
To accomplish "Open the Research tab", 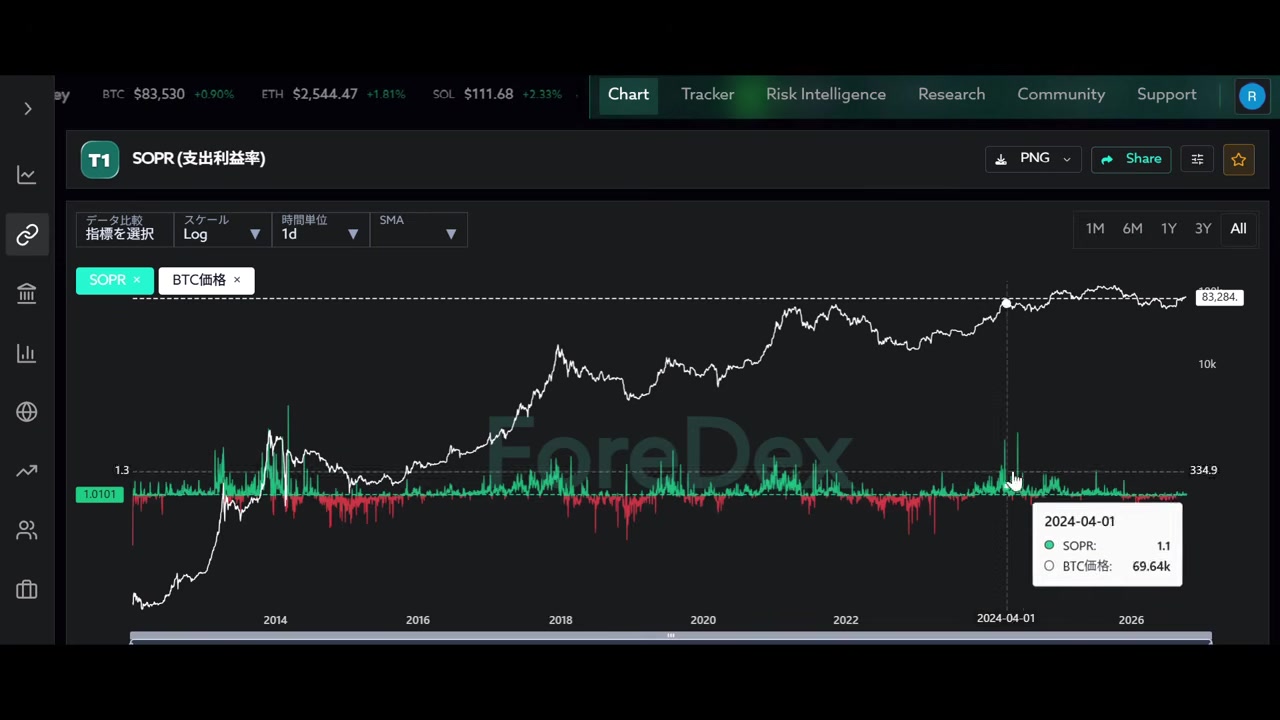I will (951, 94).
